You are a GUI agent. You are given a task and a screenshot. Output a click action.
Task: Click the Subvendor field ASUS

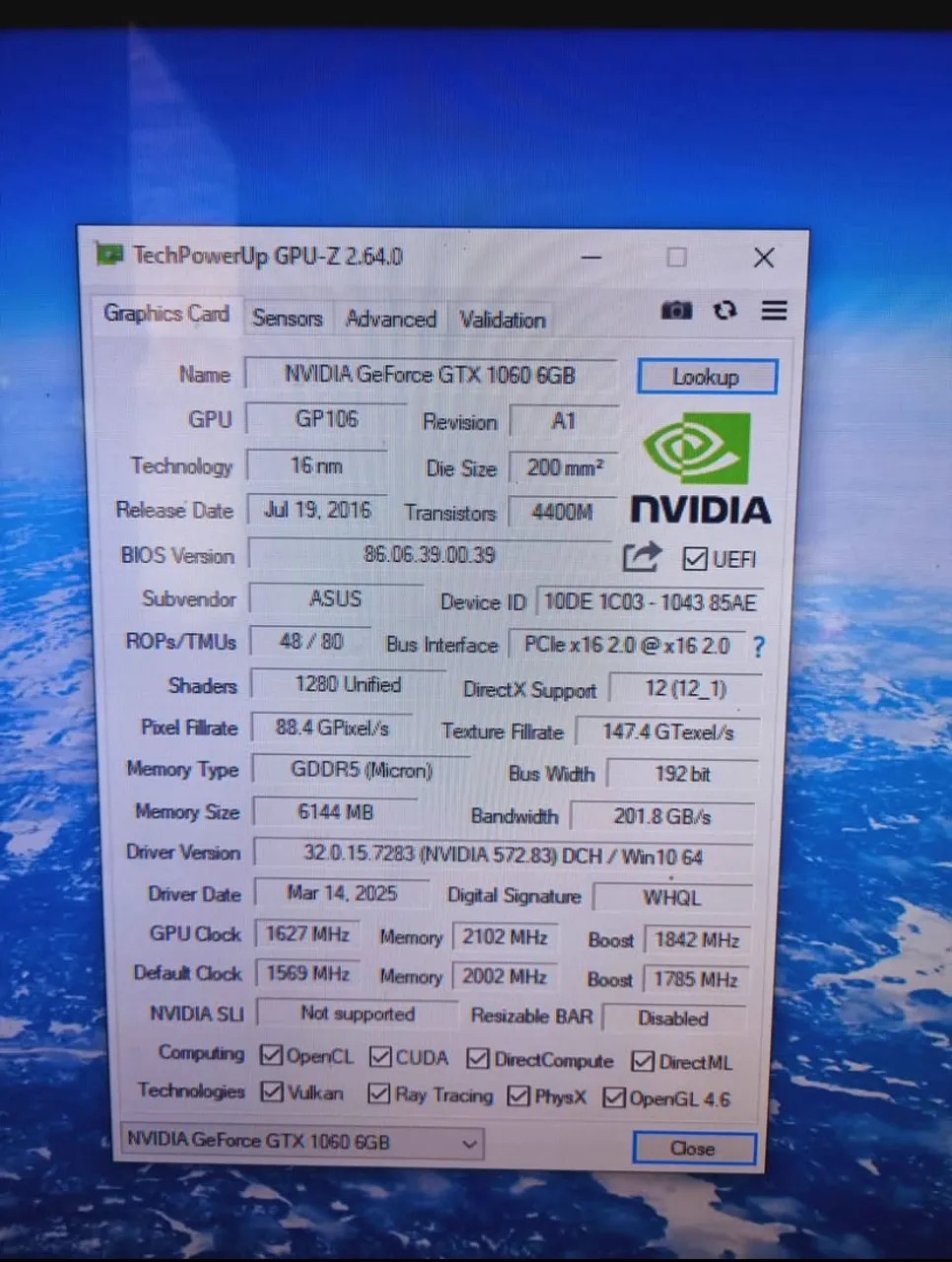pyautogui.click(x=335, y=598)
